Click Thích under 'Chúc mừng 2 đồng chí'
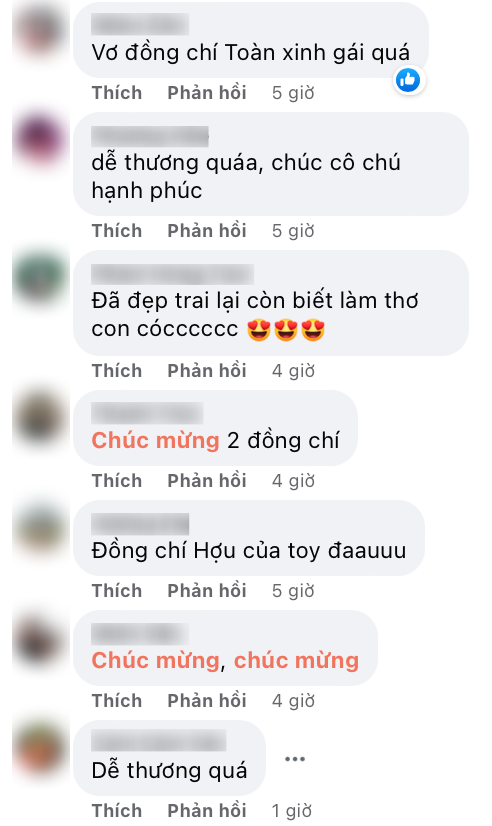The height and width of the screenshot is (826, 492). tap(117, 481)
